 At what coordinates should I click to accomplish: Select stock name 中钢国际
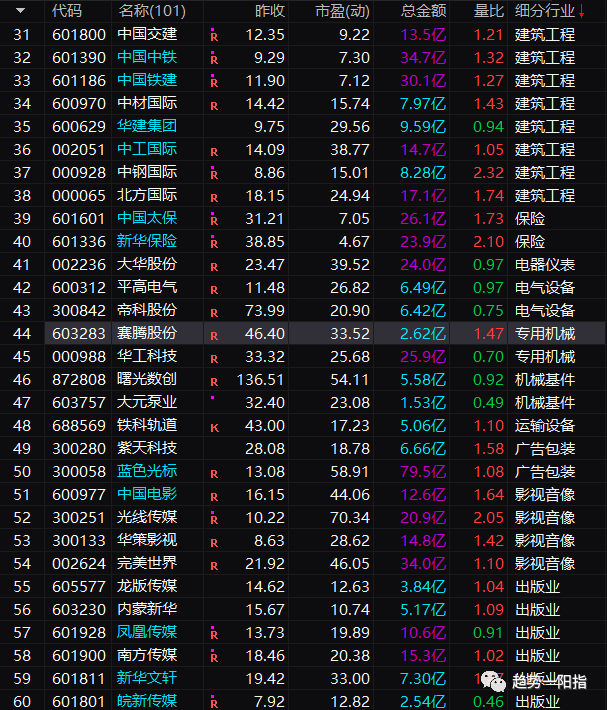point(147,172)
